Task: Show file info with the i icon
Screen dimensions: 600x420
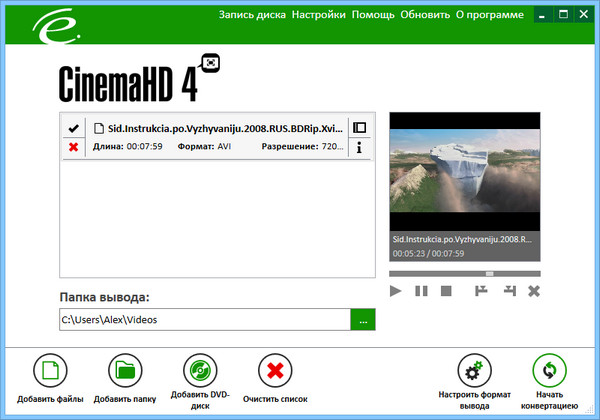Action: 359,147
